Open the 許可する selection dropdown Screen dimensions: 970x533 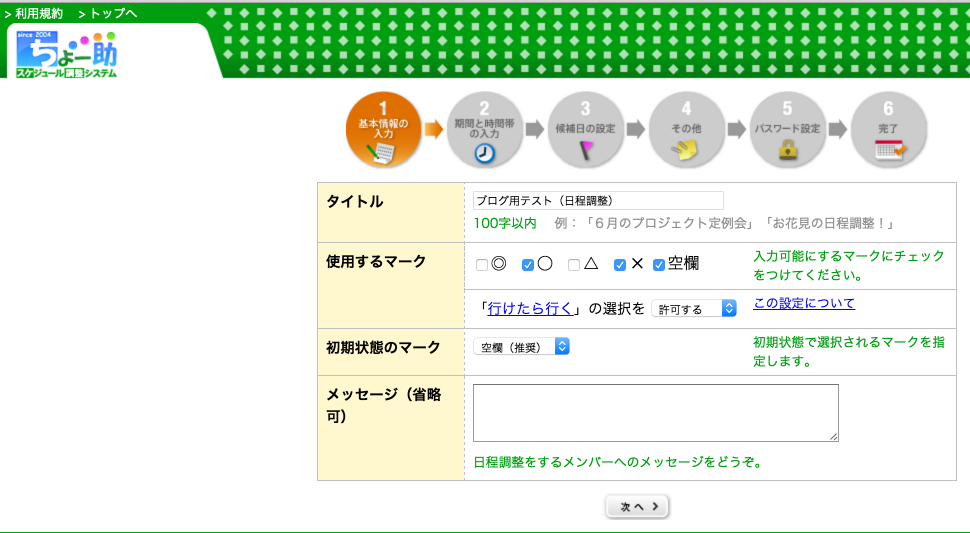[x=693, y=309]
